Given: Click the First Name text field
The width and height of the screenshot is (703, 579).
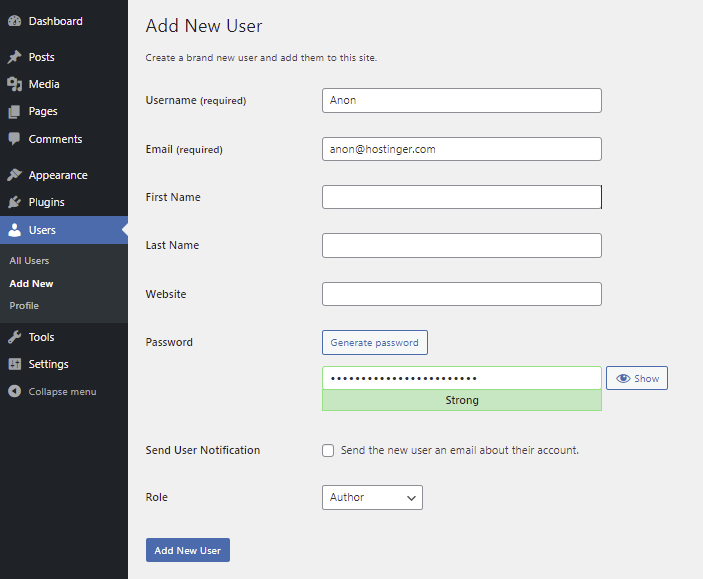Looking at the screenshot, I should click(x=461, y=197).
